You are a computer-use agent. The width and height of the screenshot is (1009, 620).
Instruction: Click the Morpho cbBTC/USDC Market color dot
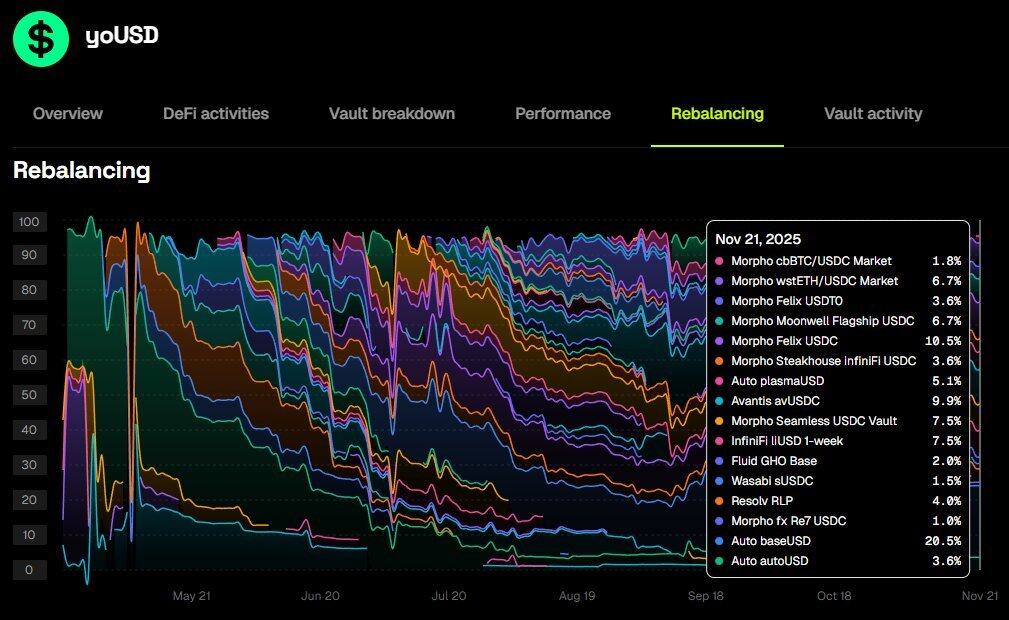point(720,261)
